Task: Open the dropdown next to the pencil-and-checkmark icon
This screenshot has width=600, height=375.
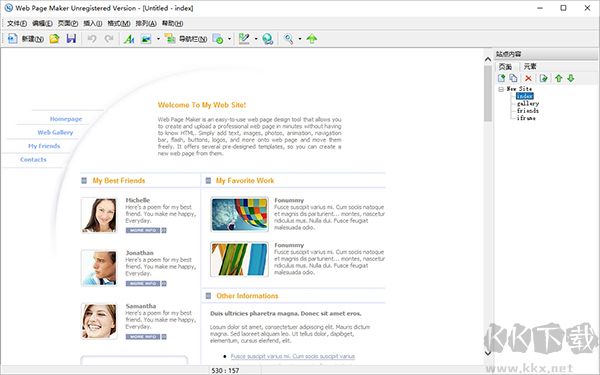Action: coord(256,39)
